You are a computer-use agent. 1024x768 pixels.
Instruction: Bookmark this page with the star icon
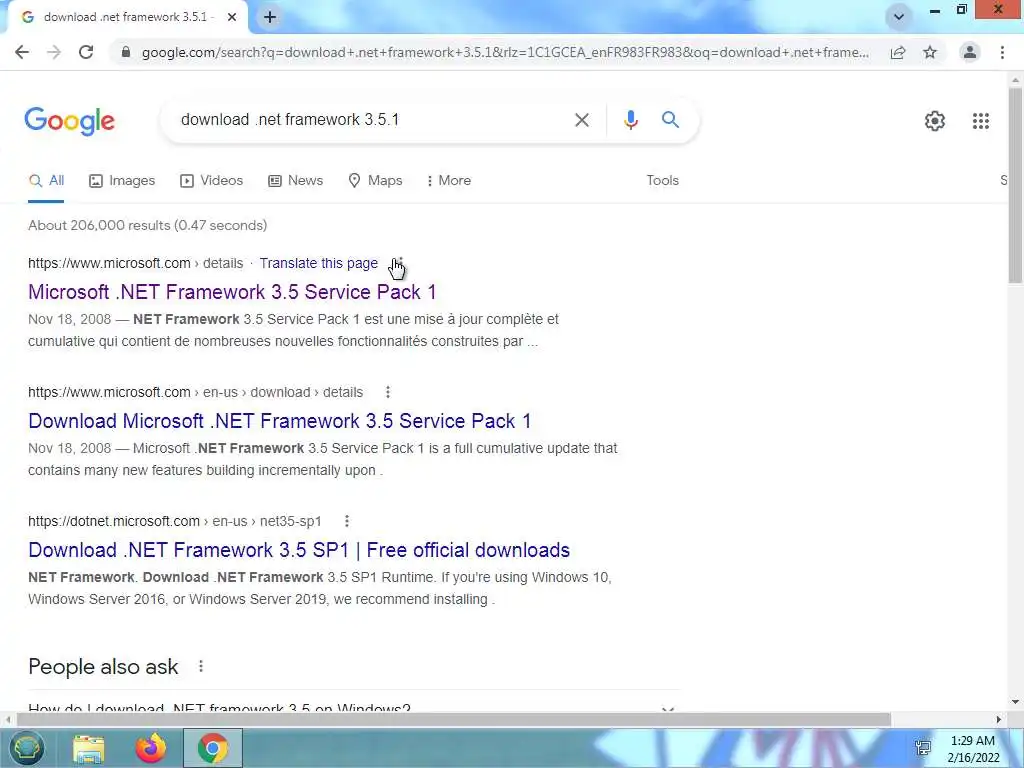[930, 52]
